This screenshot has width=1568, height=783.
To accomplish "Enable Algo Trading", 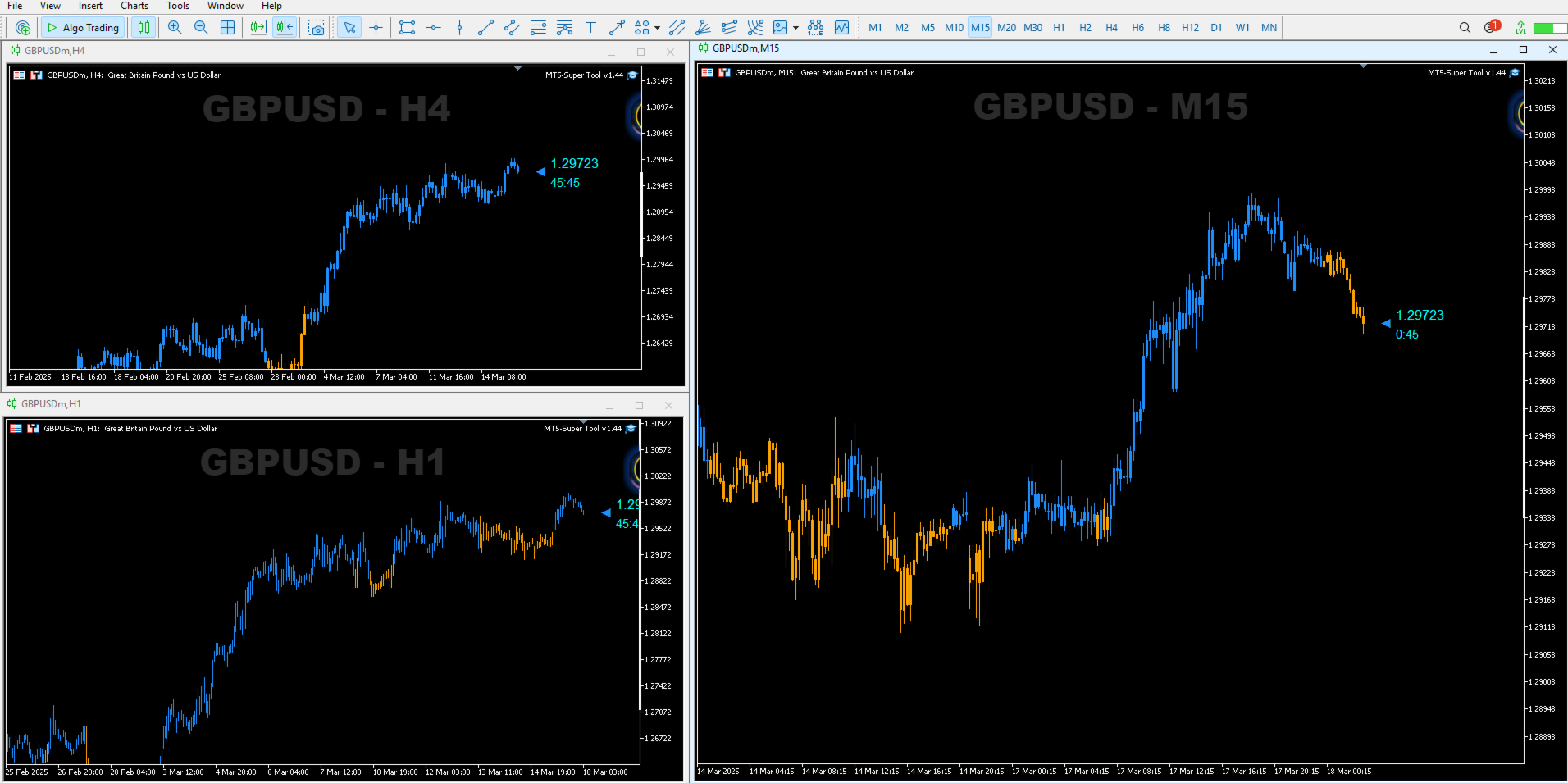I will (82, 27).
